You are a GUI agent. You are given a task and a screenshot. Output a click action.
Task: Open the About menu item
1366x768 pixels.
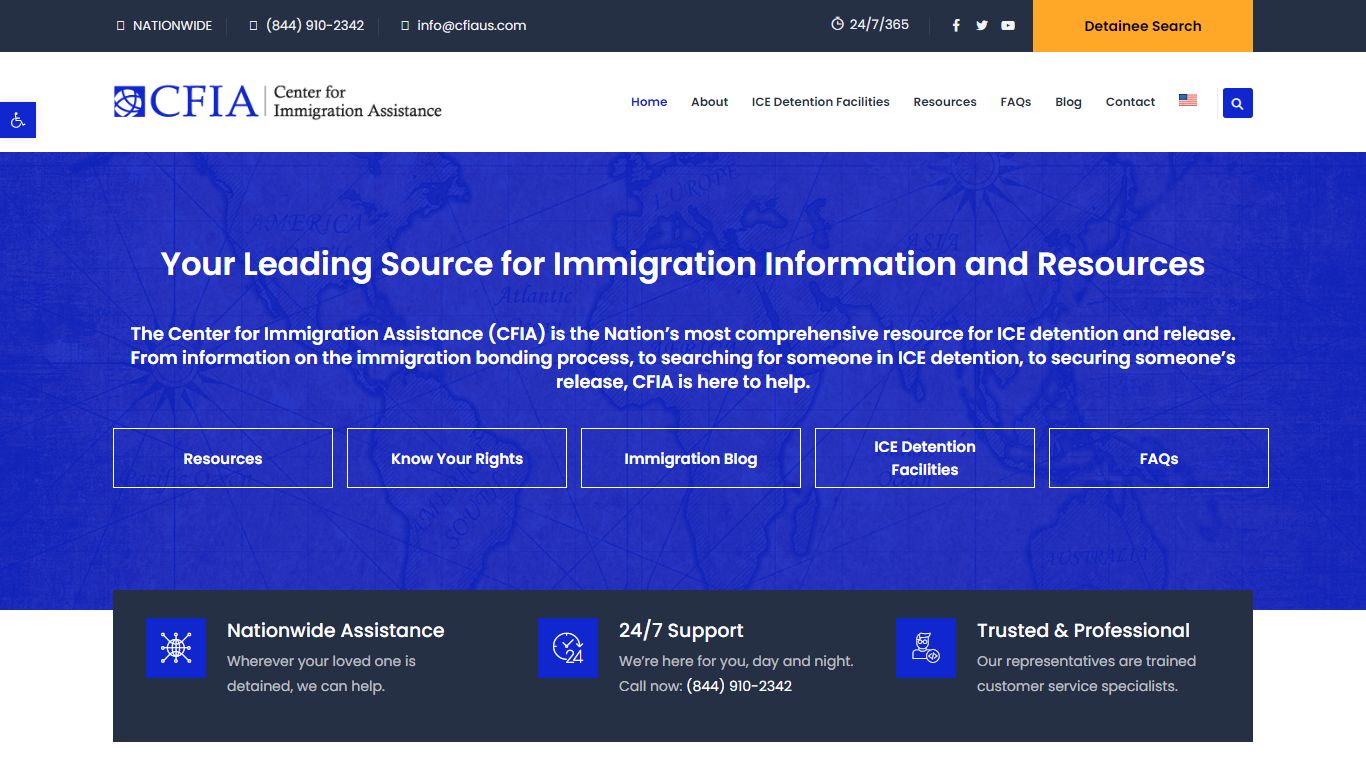pos(710,102)
